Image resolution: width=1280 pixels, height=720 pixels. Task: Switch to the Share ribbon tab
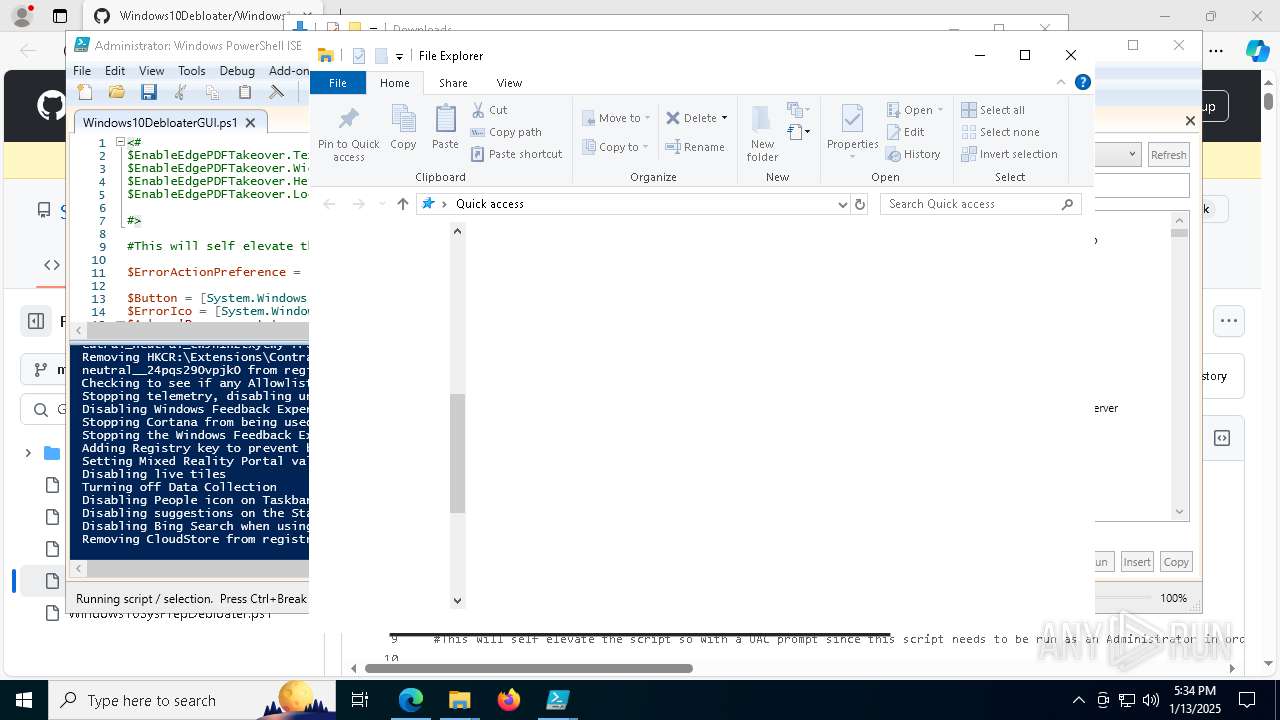pos(453,83)
